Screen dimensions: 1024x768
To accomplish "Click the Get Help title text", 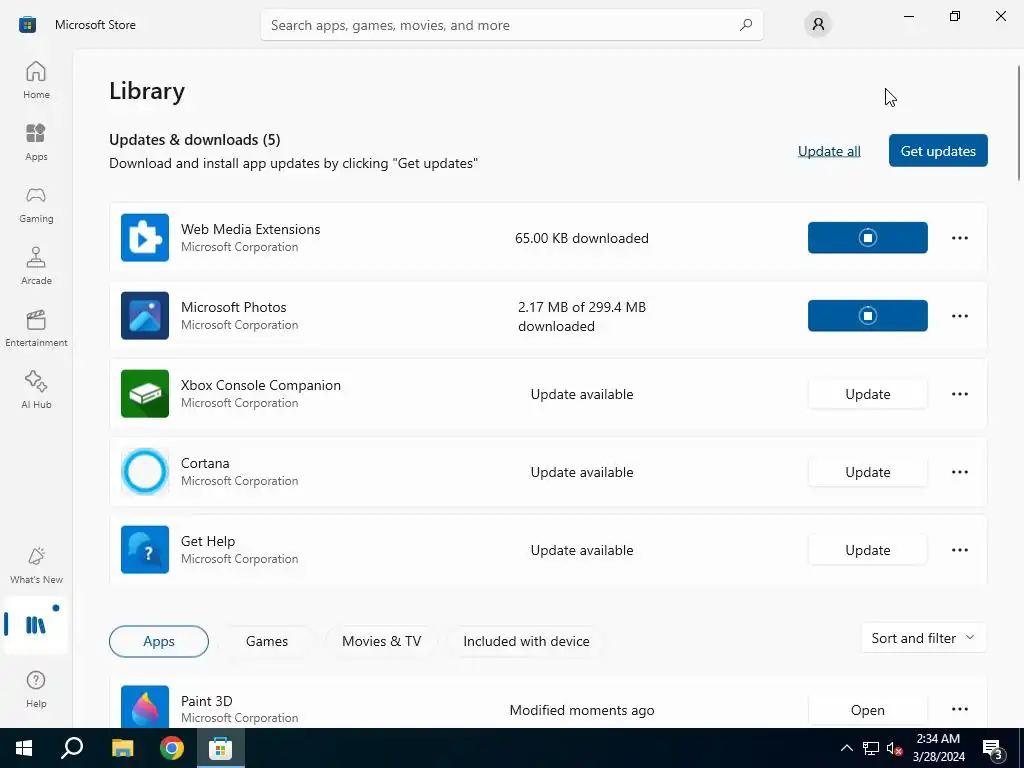I will (208, 541).
